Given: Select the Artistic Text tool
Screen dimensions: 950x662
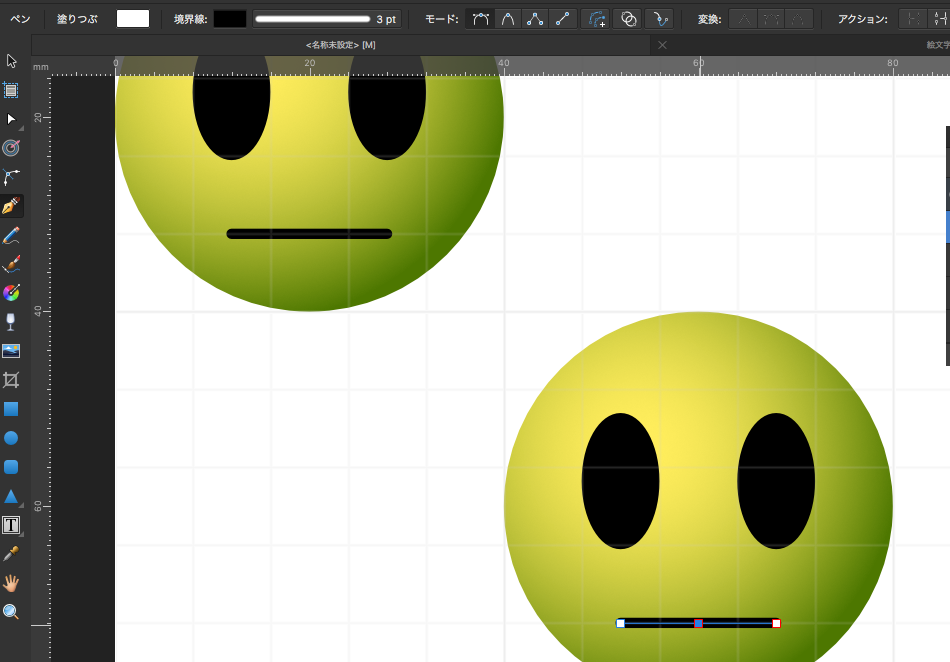Looking at the screenshot, I should point(11,525).
